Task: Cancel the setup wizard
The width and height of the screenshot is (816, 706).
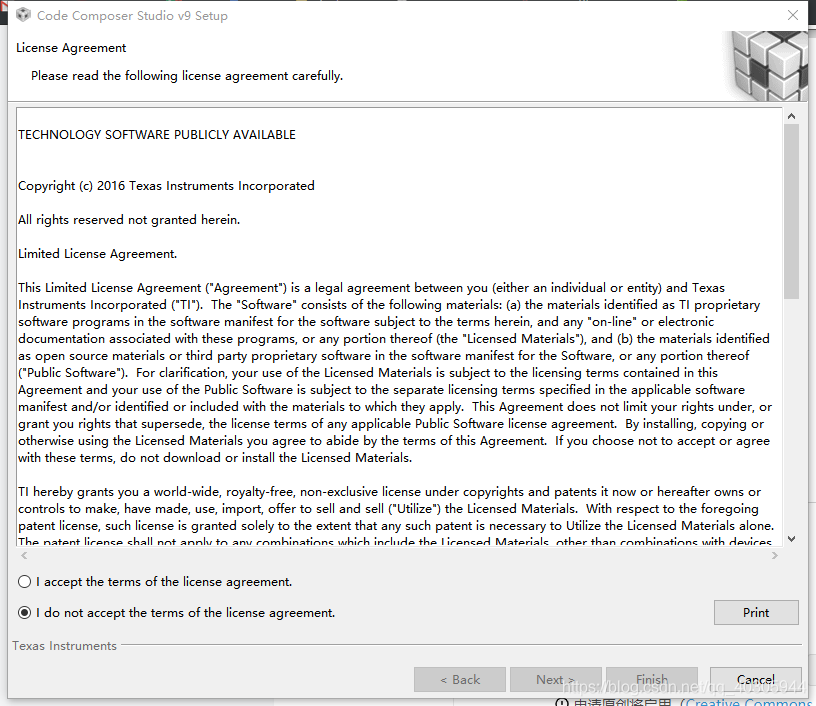Action: pyautogui.click(x=756, y=680)
